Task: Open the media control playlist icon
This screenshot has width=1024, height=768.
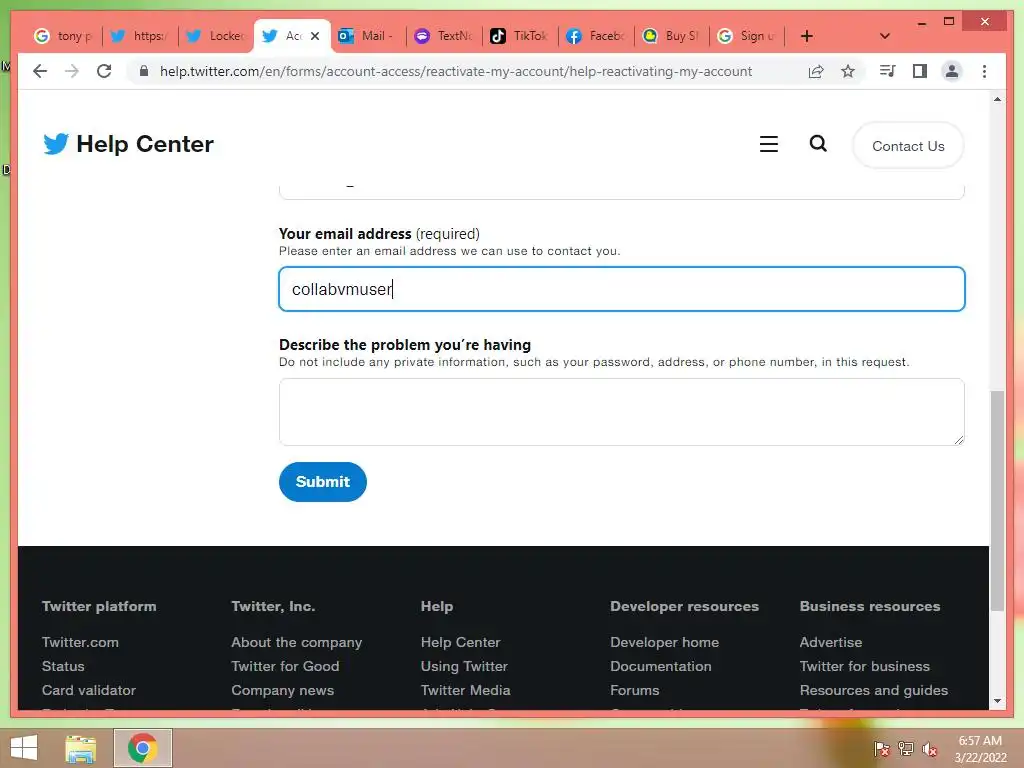Action: (888, 71)
